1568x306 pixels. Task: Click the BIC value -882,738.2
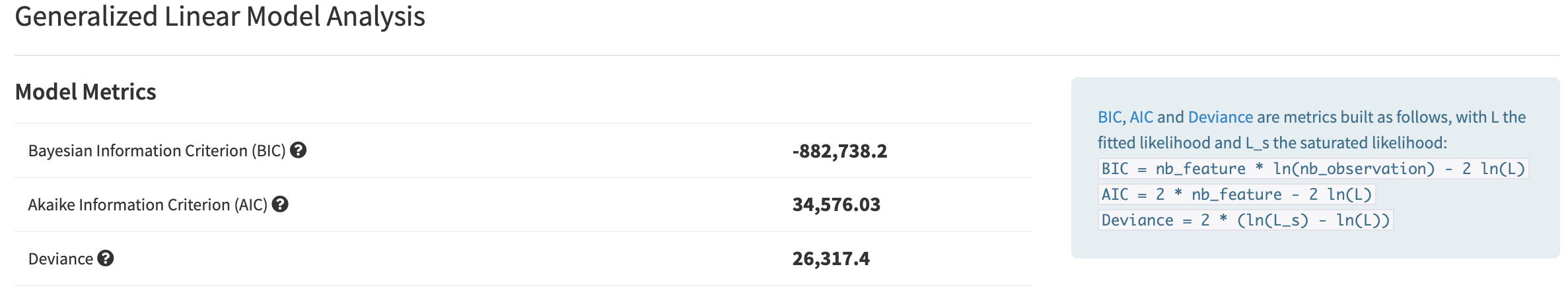839,151
